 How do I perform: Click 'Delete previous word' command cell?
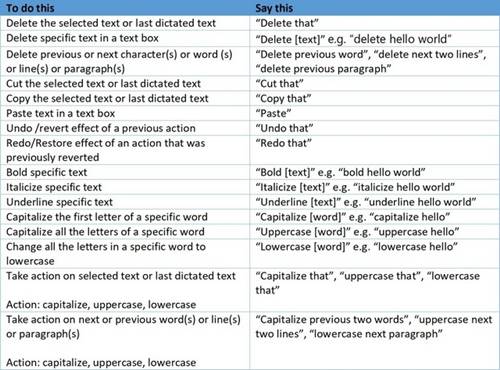pos(375,61)
